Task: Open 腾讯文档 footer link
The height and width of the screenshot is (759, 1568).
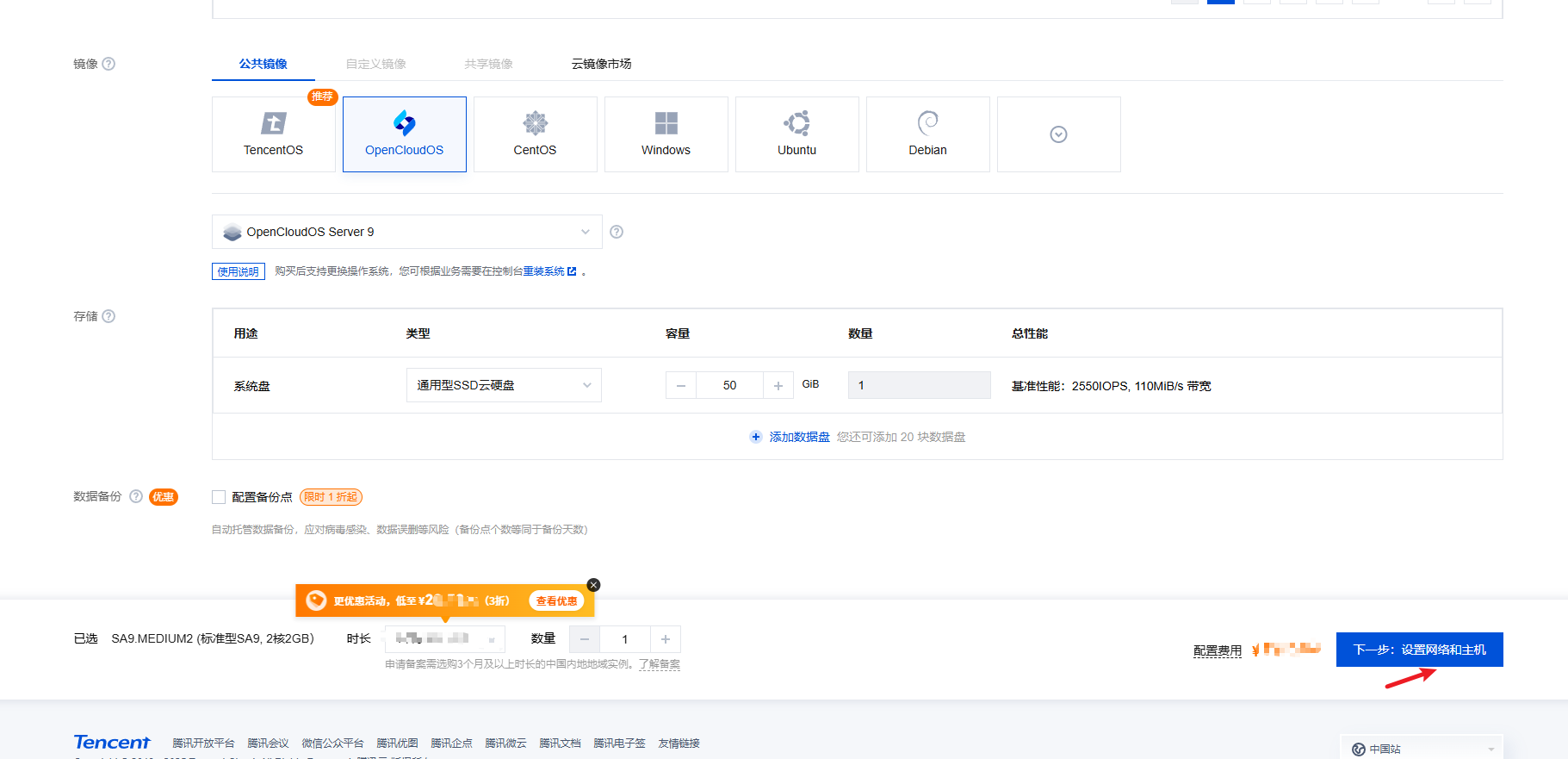Action: coord(560,743)
